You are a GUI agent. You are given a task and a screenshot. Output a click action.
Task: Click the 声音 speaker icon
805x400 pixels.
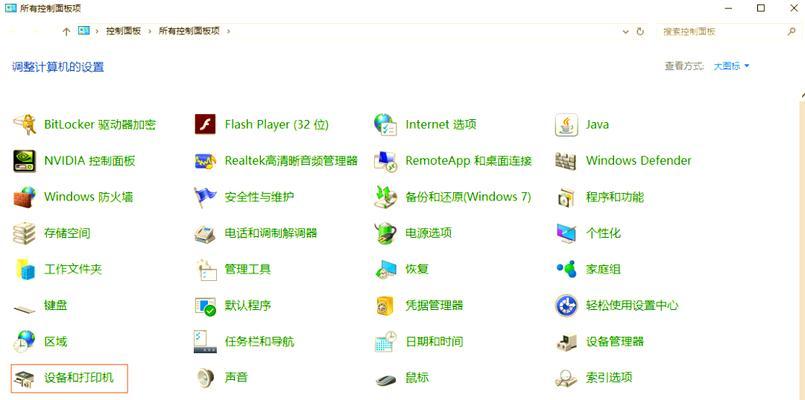point(206,378)
